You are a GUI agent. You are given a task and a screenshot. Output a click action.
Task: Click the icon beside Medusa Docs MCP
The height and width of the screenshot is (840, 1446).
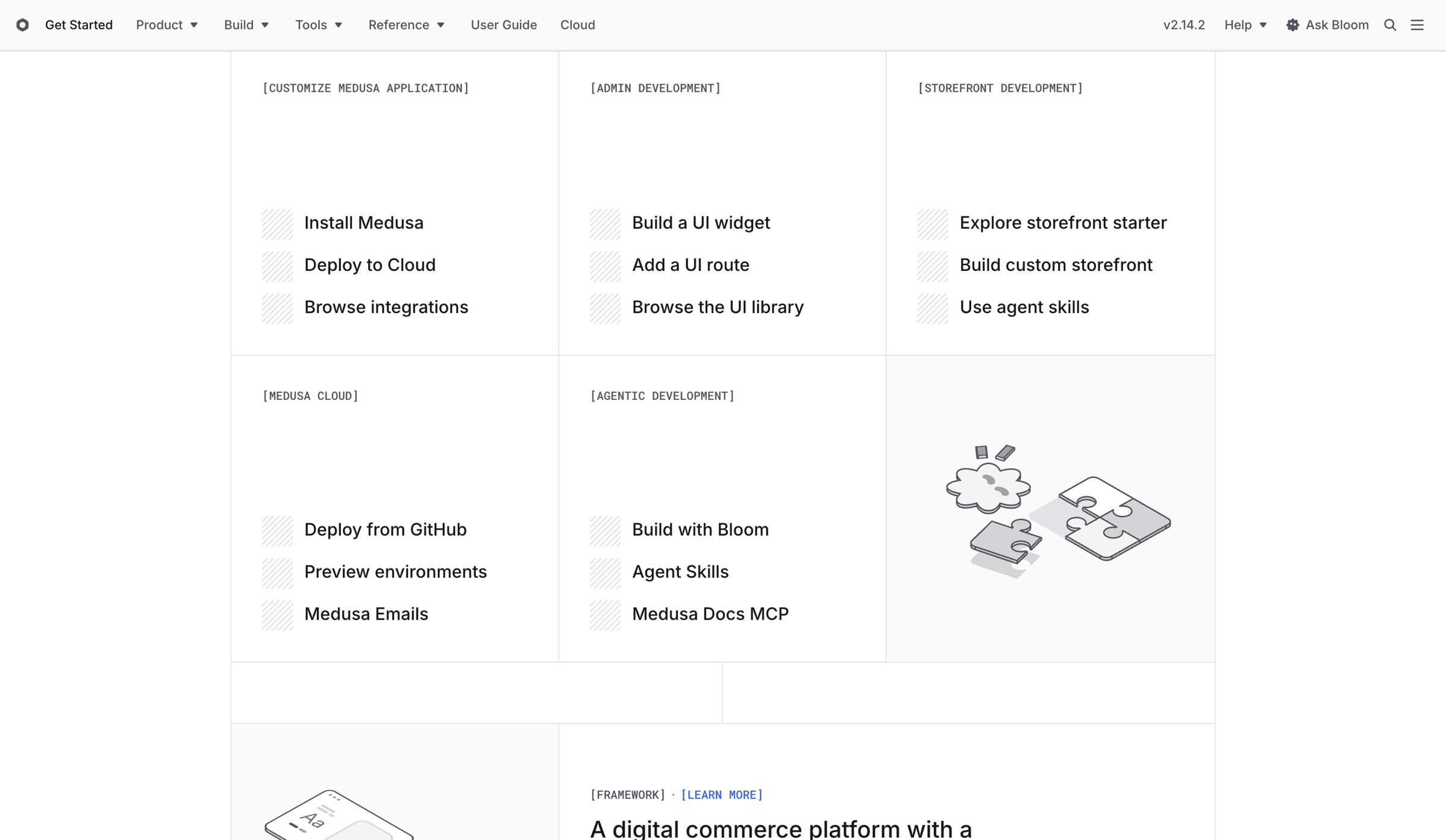click(605, 615)
